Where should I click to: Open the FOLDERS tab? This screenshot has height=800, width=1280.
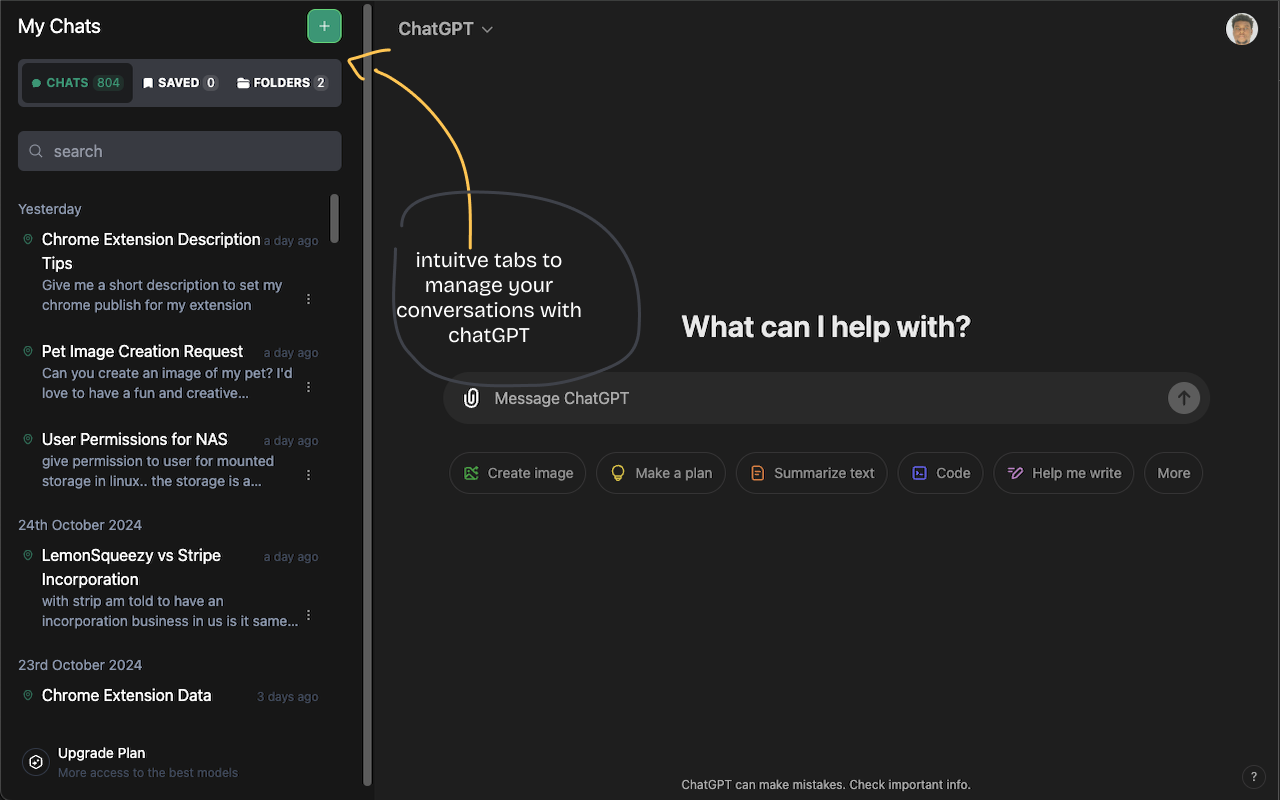(282, 83)
